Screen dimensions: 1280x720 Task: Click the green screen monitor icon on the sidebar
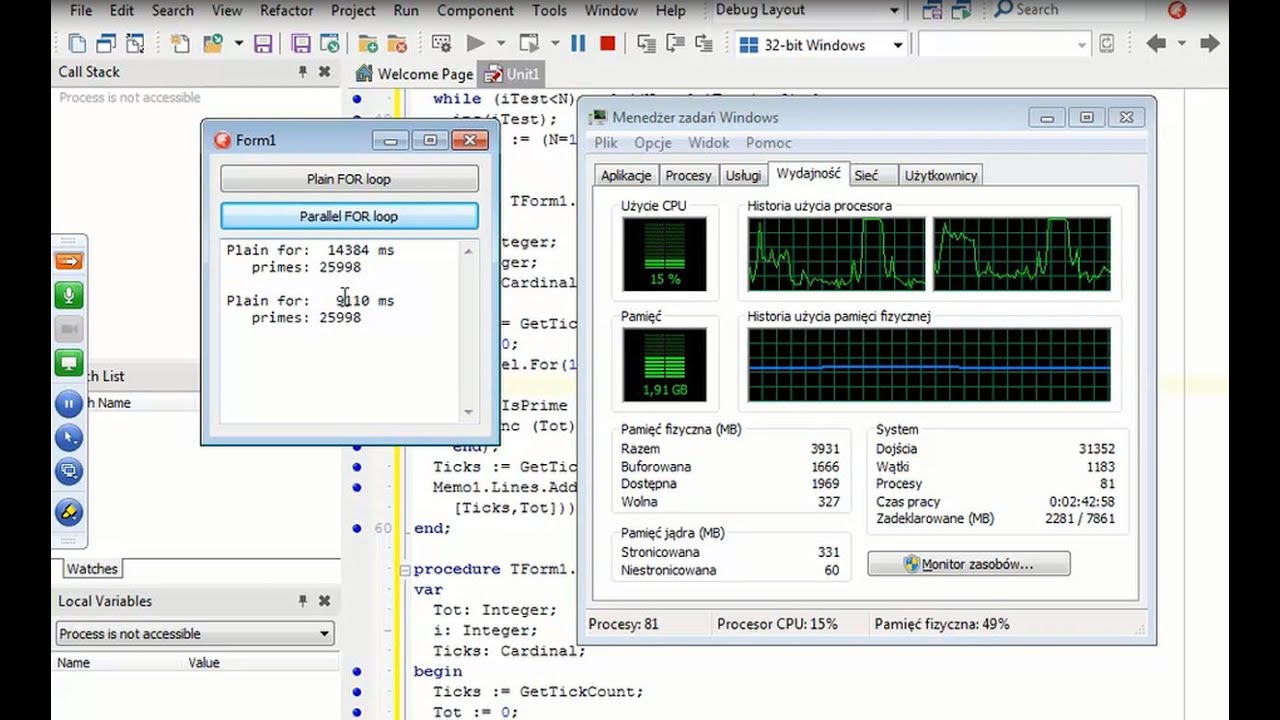69,363
